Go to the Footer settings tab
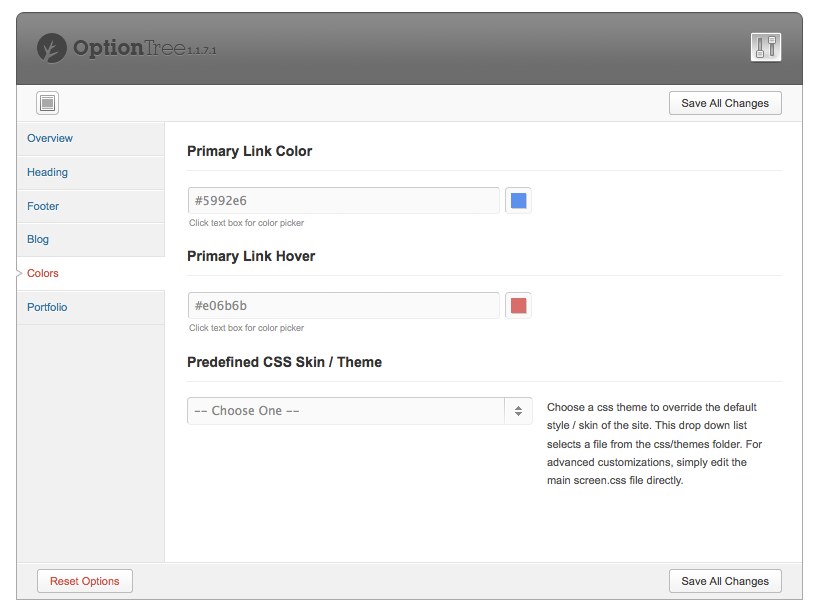 43,206
